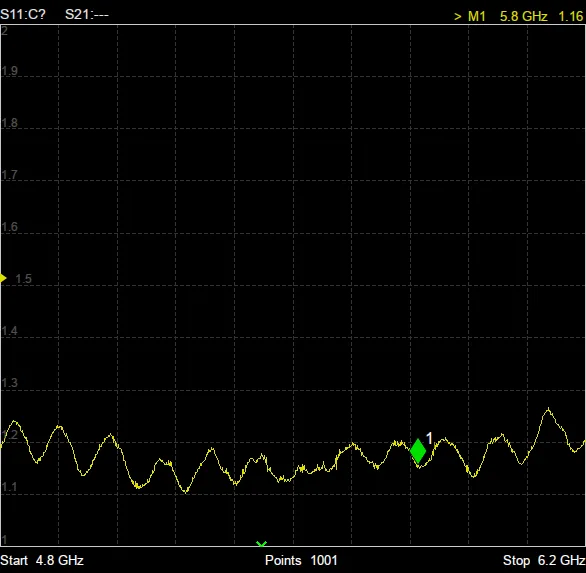Click the yellow reference level arrow at 1.5

click(x=3, y=278)
